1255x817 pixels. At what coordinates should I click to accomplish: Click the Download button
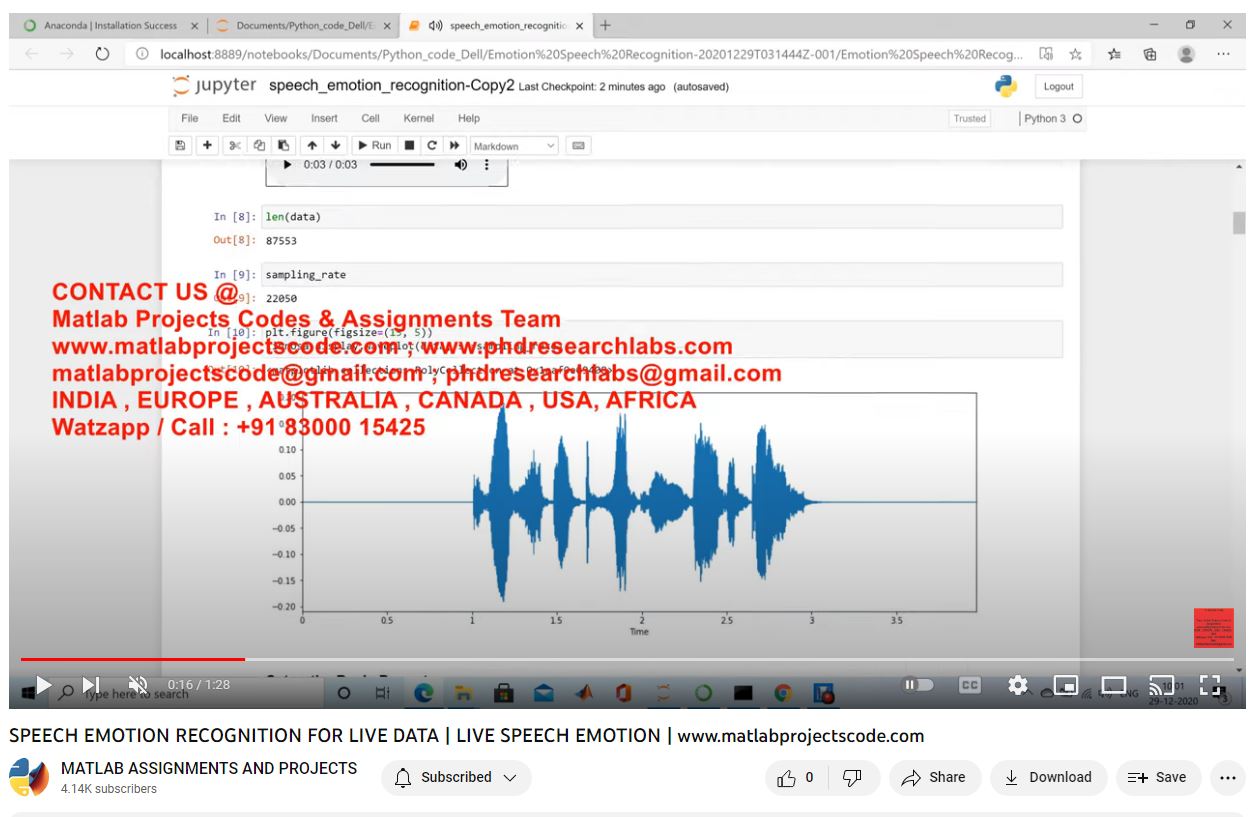[1048, 777]
